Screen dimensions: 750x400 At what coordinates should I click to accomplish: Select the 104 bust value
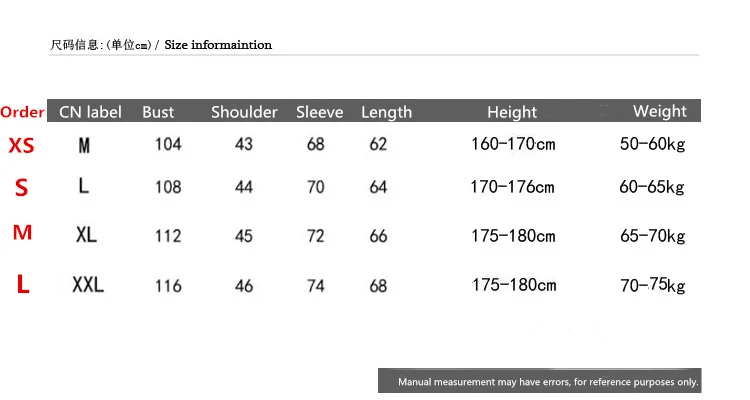pyautogui.click(x=168, y=144)
